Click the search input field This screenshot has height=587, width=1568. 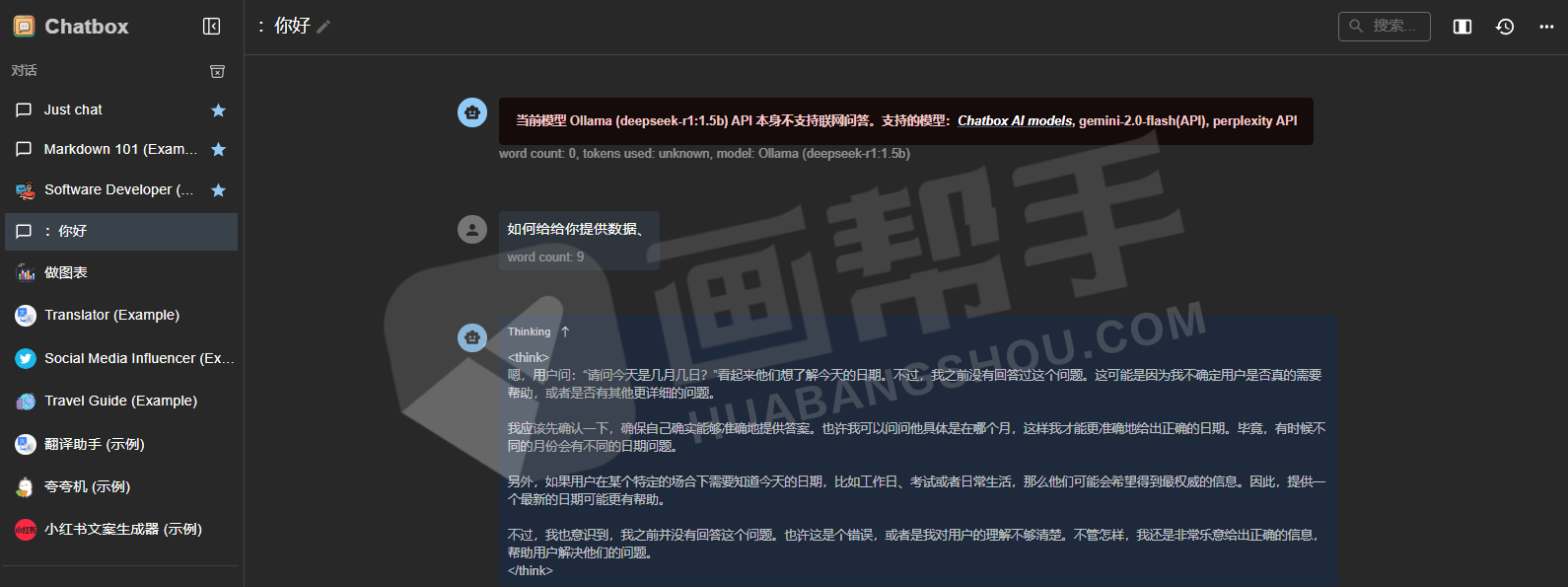click(1384, 27)
